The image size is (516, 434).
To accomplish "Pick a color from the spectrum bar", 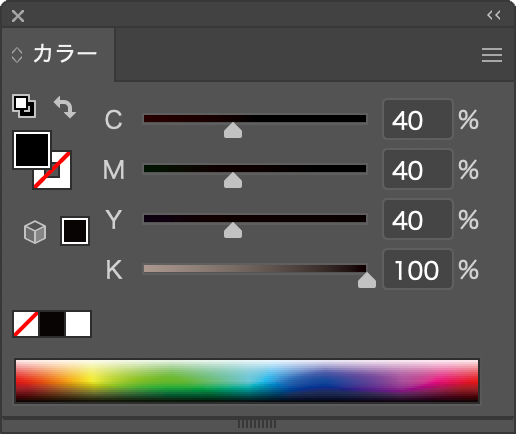I will tap(247, 381).
